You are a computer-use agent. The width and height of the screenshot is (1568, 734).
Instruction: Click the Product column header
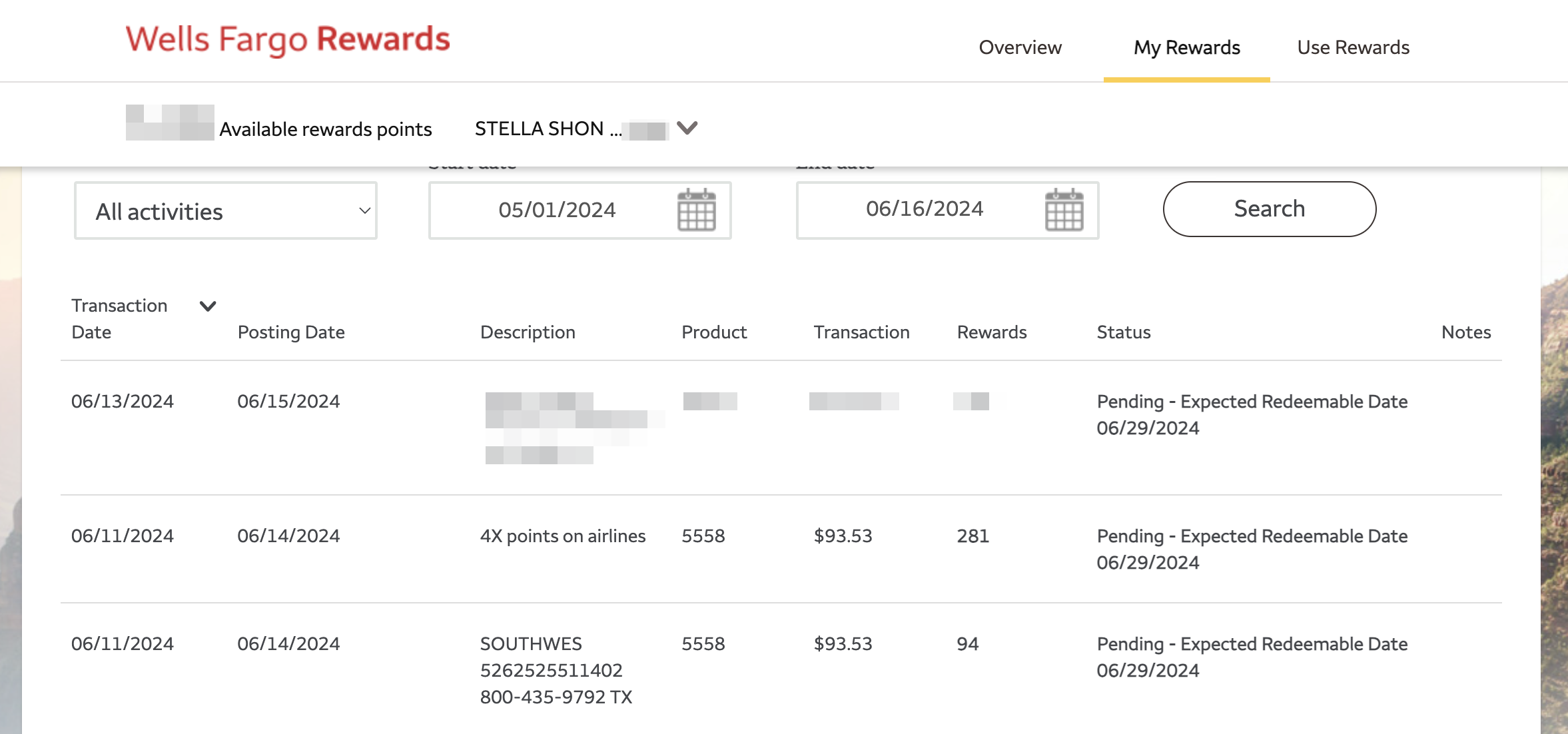(714, 332)
